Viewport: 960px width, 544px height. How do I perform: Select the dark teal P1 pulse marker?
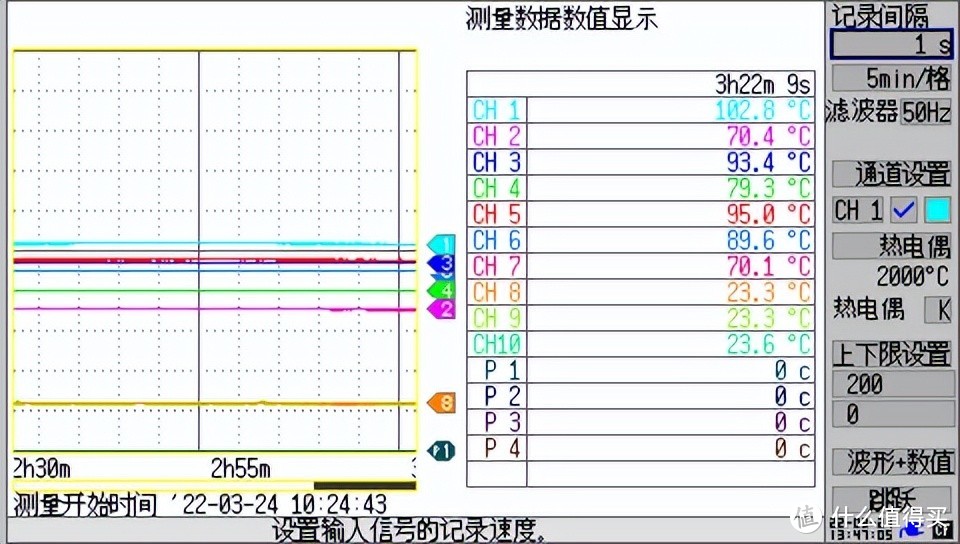441,451
